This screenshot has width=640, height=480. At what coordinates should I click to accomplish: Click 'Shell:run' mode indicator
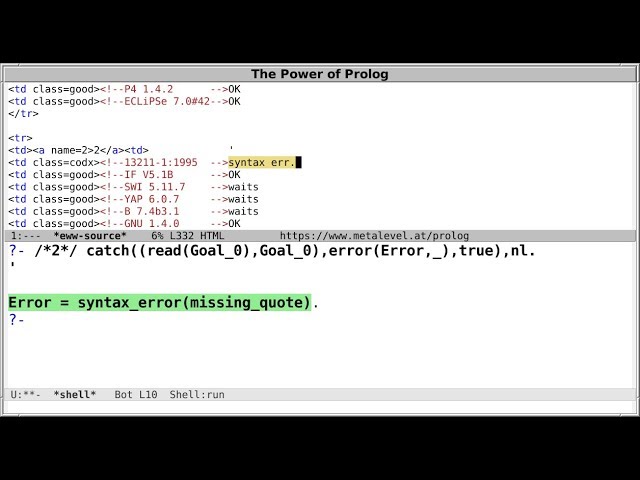point(197,395)
